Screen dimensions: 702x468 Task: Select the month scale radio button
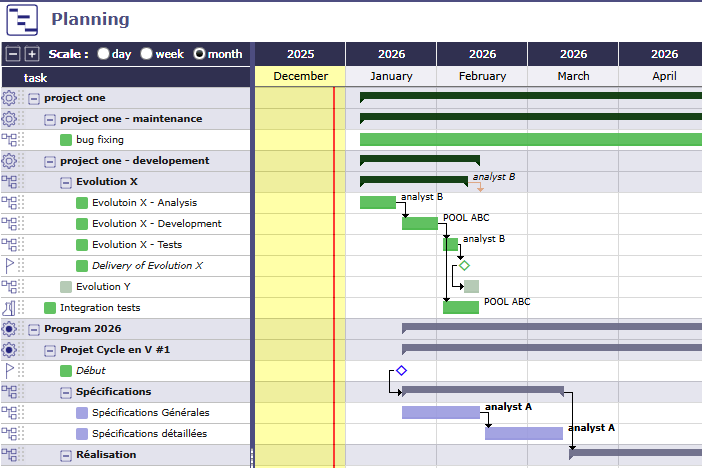tap(199, 54)
